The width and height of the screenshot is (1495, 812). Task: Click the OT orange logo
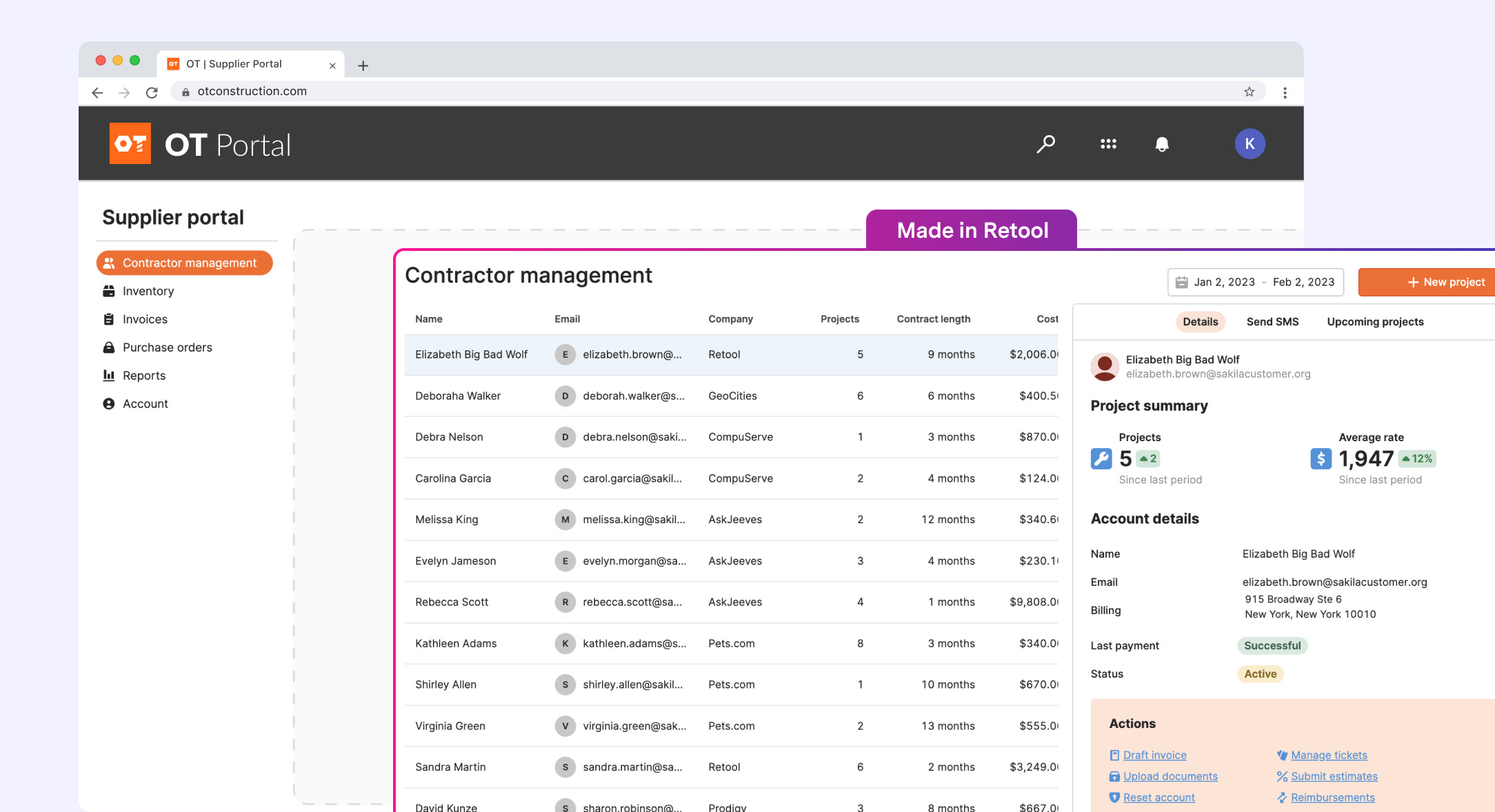130,143
